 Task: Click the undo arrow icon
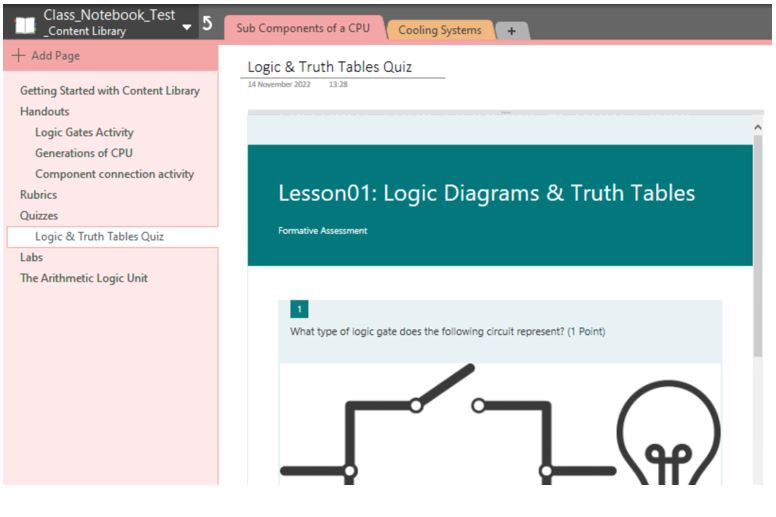208,23
